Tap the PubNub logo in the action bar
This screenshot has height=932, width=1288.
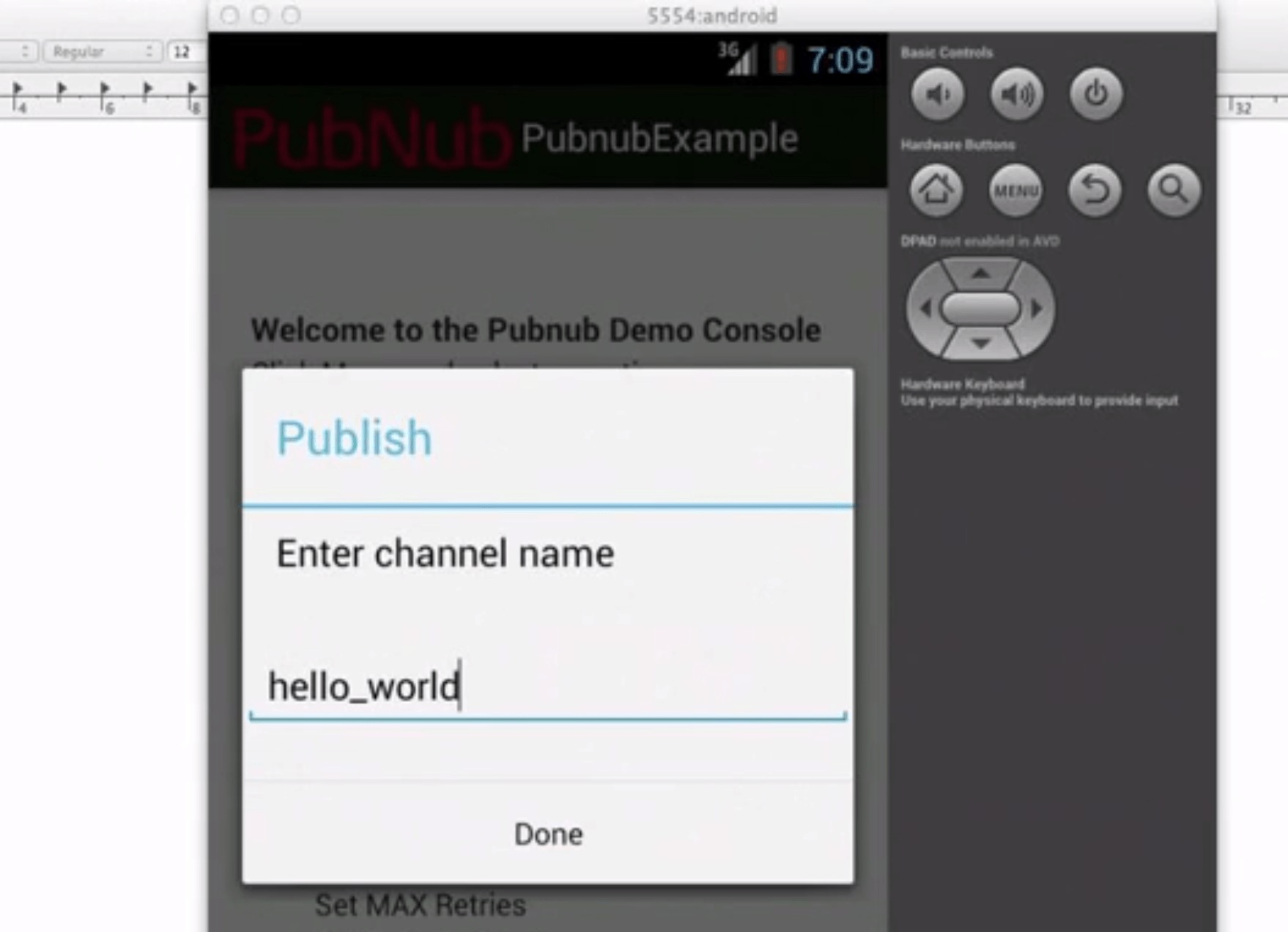click(x=371, y=138)
